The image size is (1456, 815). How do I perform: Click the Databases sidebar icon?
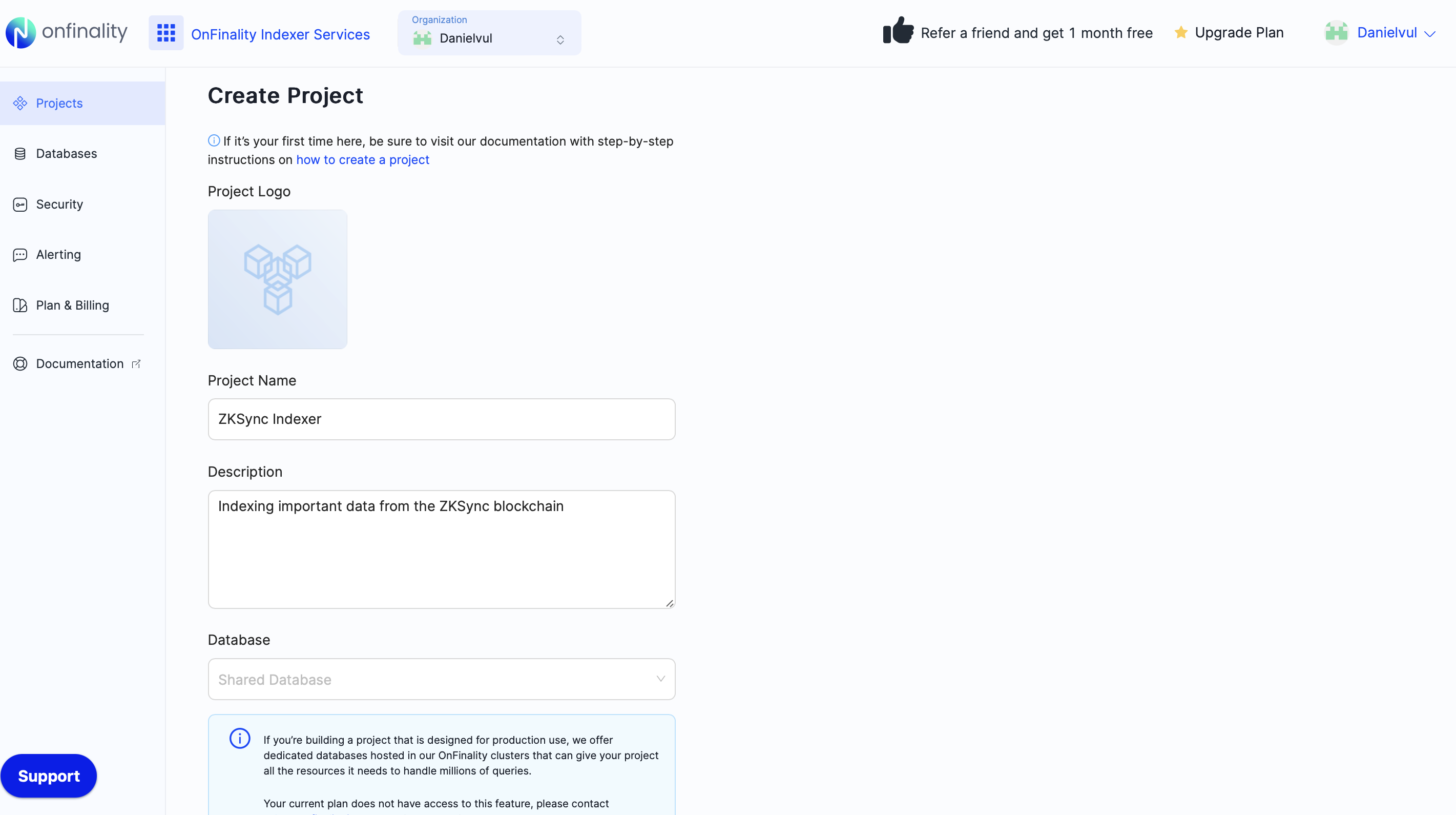click(x=20, y=153)
